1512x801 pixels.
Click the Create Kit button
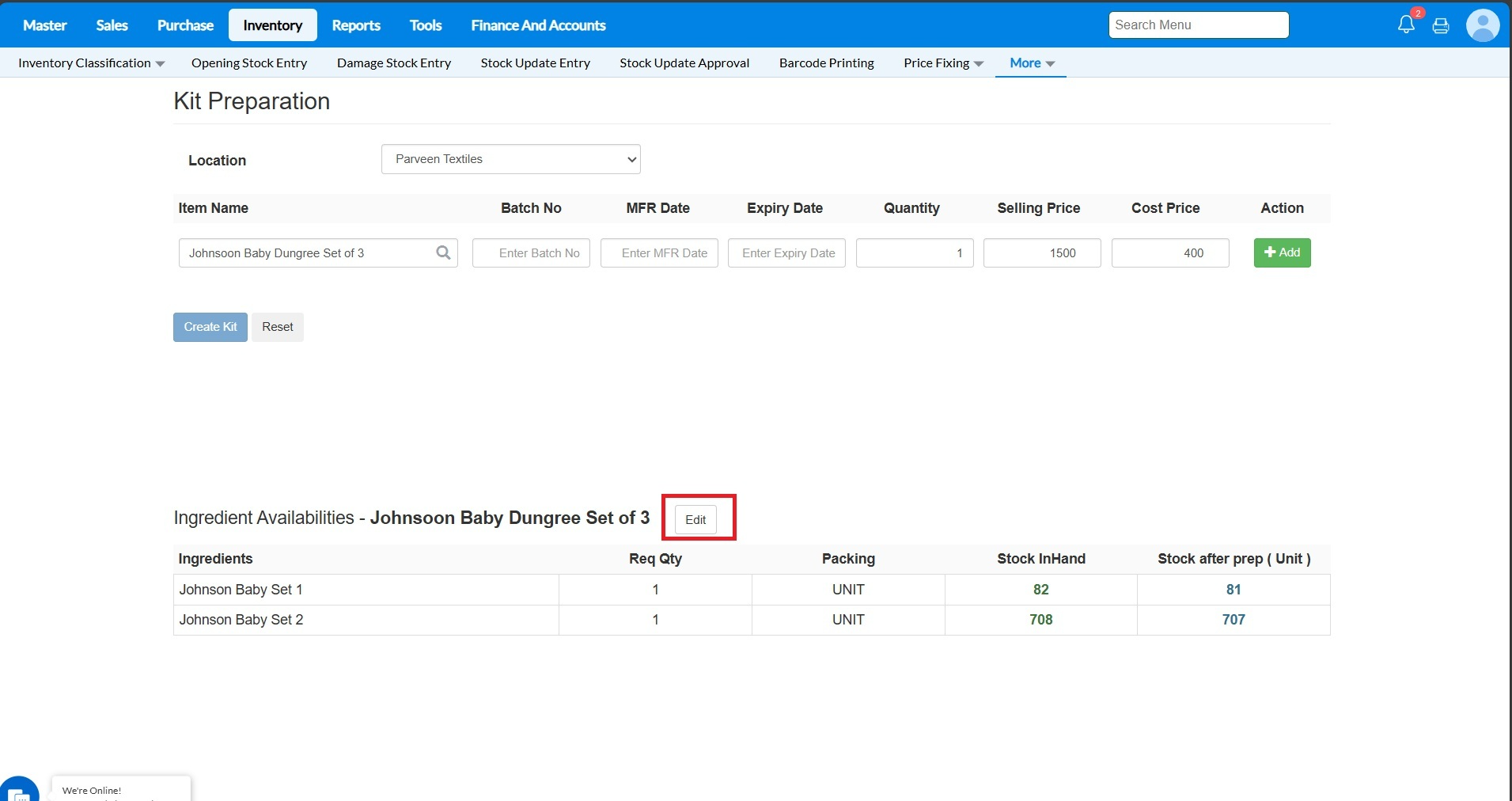click(x=210, y=327)
